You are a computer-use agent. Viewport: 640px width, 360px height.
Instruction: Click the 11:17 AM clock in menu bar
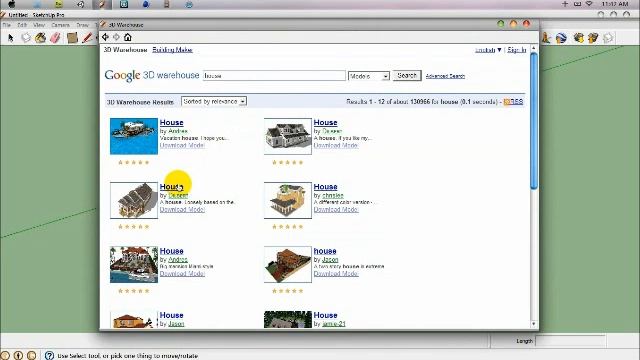[x=615, y=4]
